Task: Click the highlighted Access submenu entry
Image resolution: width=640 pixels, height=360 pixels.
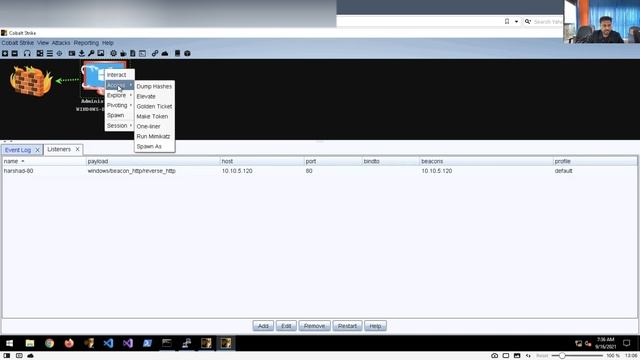Action: pyautogui.click(x=120, y=85)
